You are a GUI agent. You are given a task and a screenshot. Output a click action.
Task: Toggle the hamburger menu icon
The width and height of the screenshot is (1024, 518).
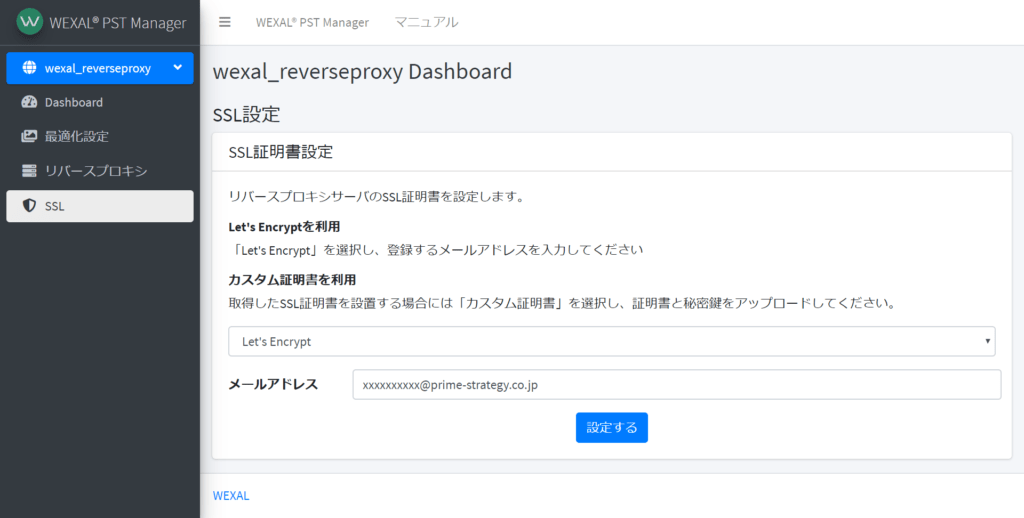point(225,22)
